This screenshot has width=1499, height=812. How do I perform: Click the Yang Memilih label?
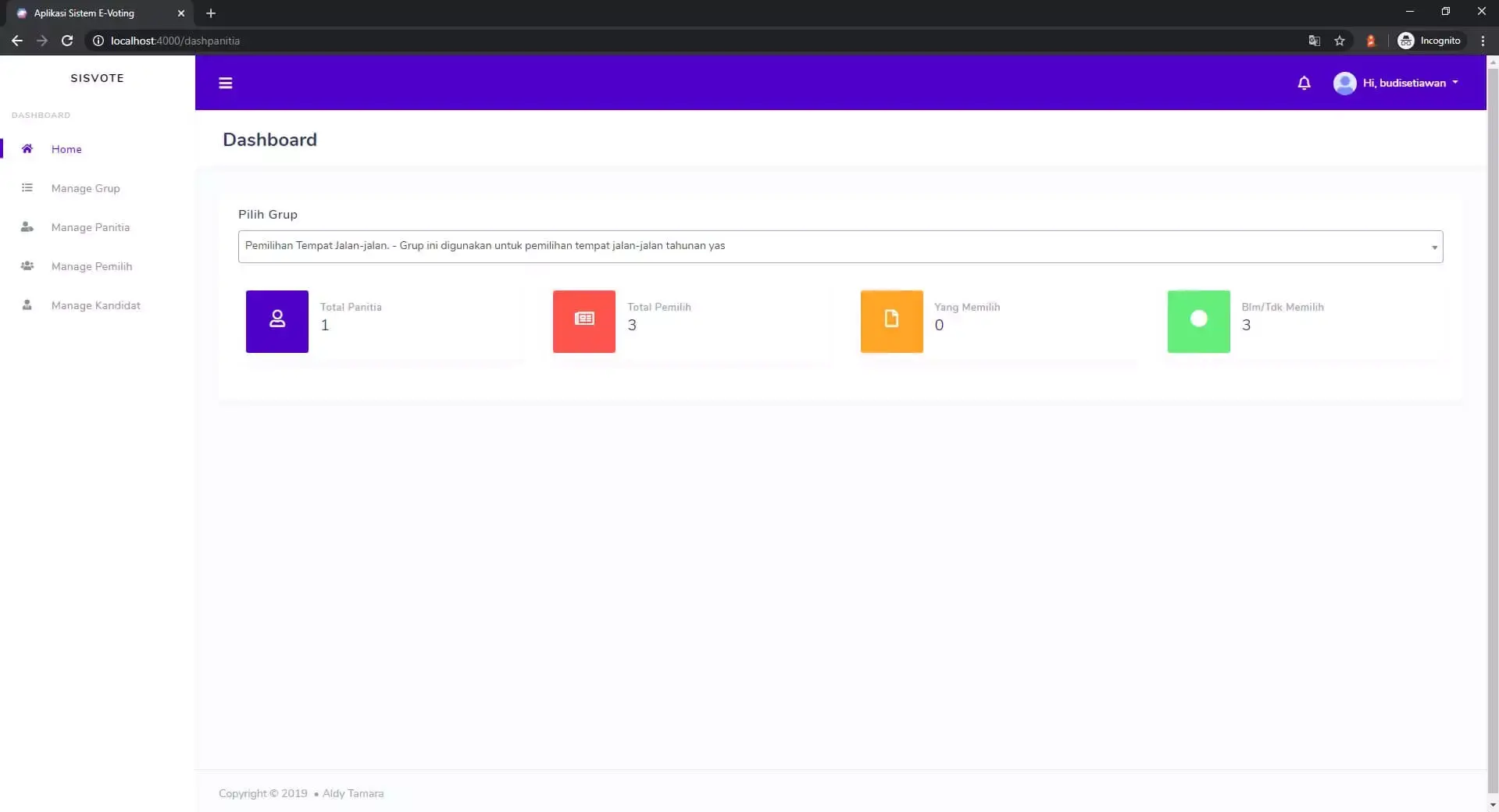pyautogui.click(x=967, y=307)
